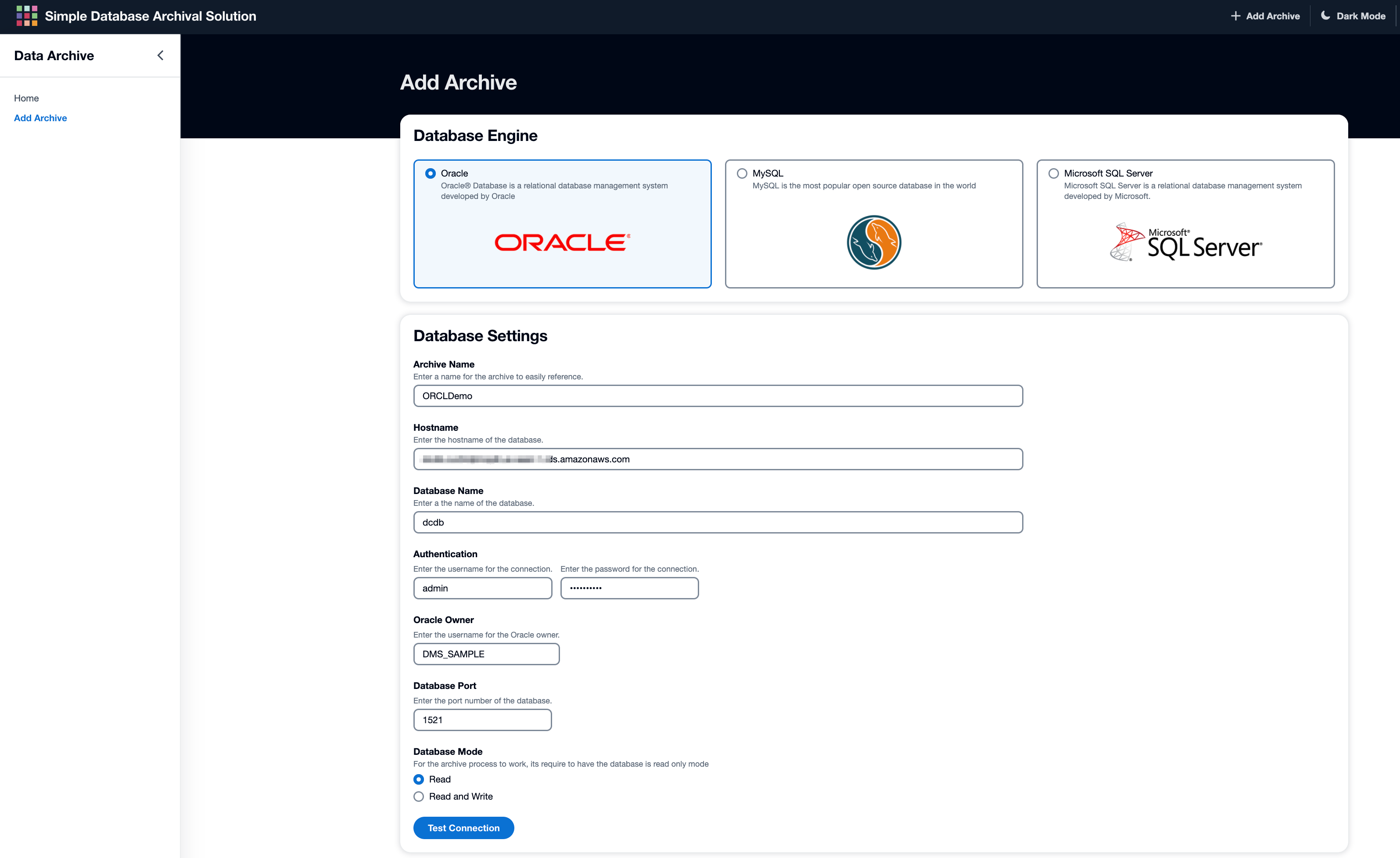Navigate to Add Archive in the sidebar
Screen dimensions: 1400x858
coord(40,118)
